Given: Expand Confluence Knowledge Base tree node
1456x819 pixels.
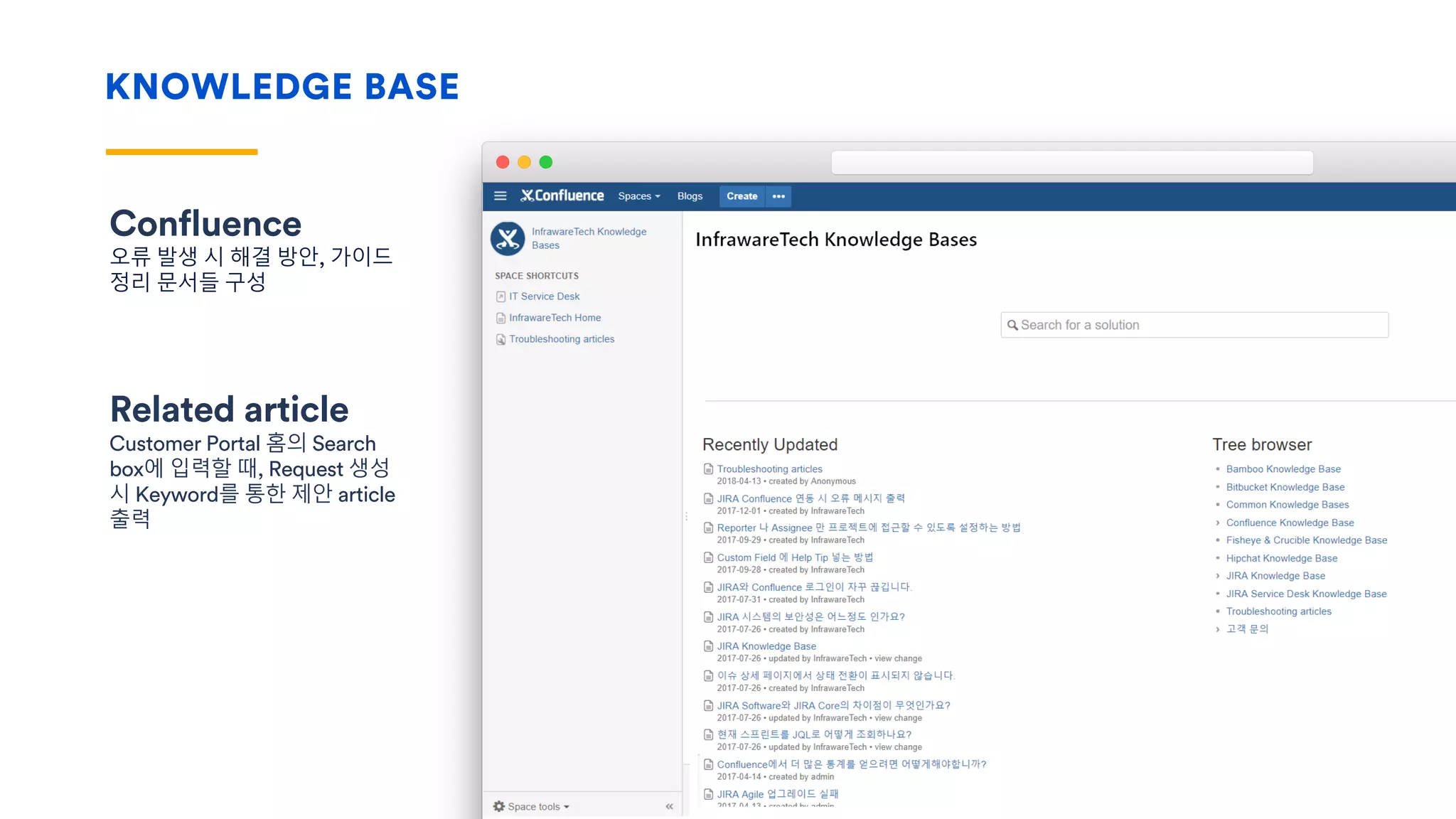Looking at the screenshot, I should click(1217, 523).
